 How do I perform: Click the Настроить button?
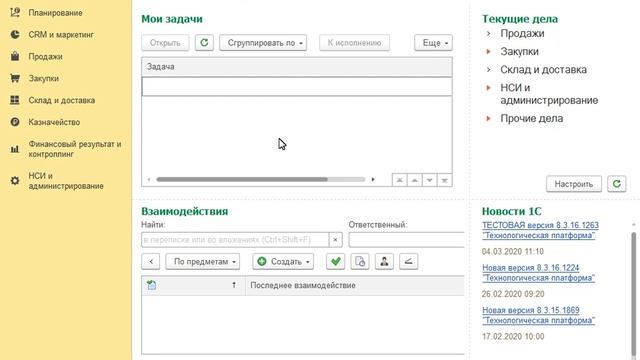pos(573,184)
